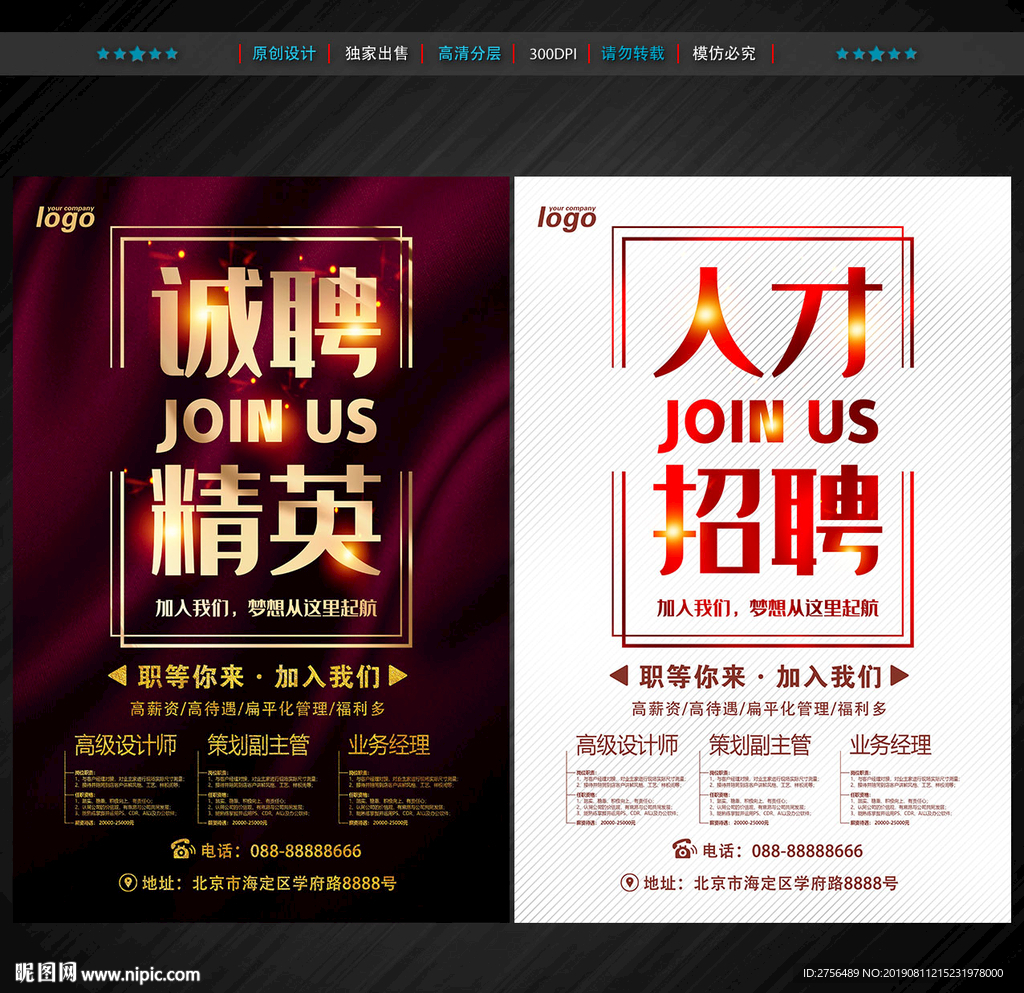1024x993 pixels.
Task: Click the 高薪资/高待遇 benefits line on dark poster
Action: (258, 708)
